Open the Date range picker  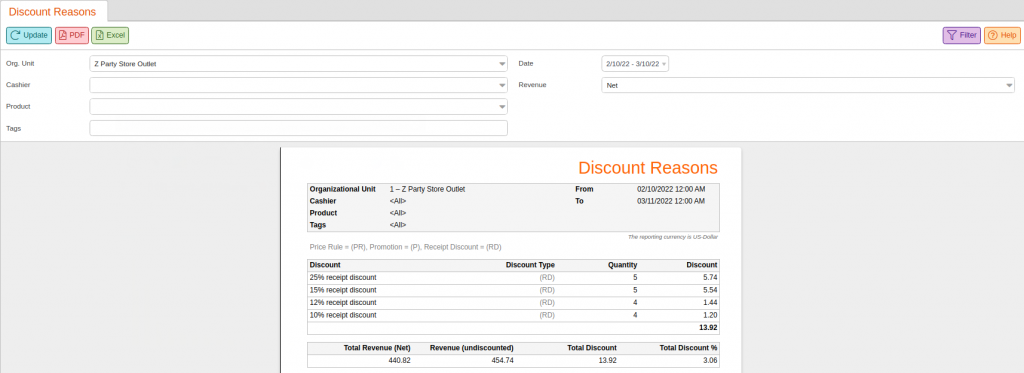635,63
